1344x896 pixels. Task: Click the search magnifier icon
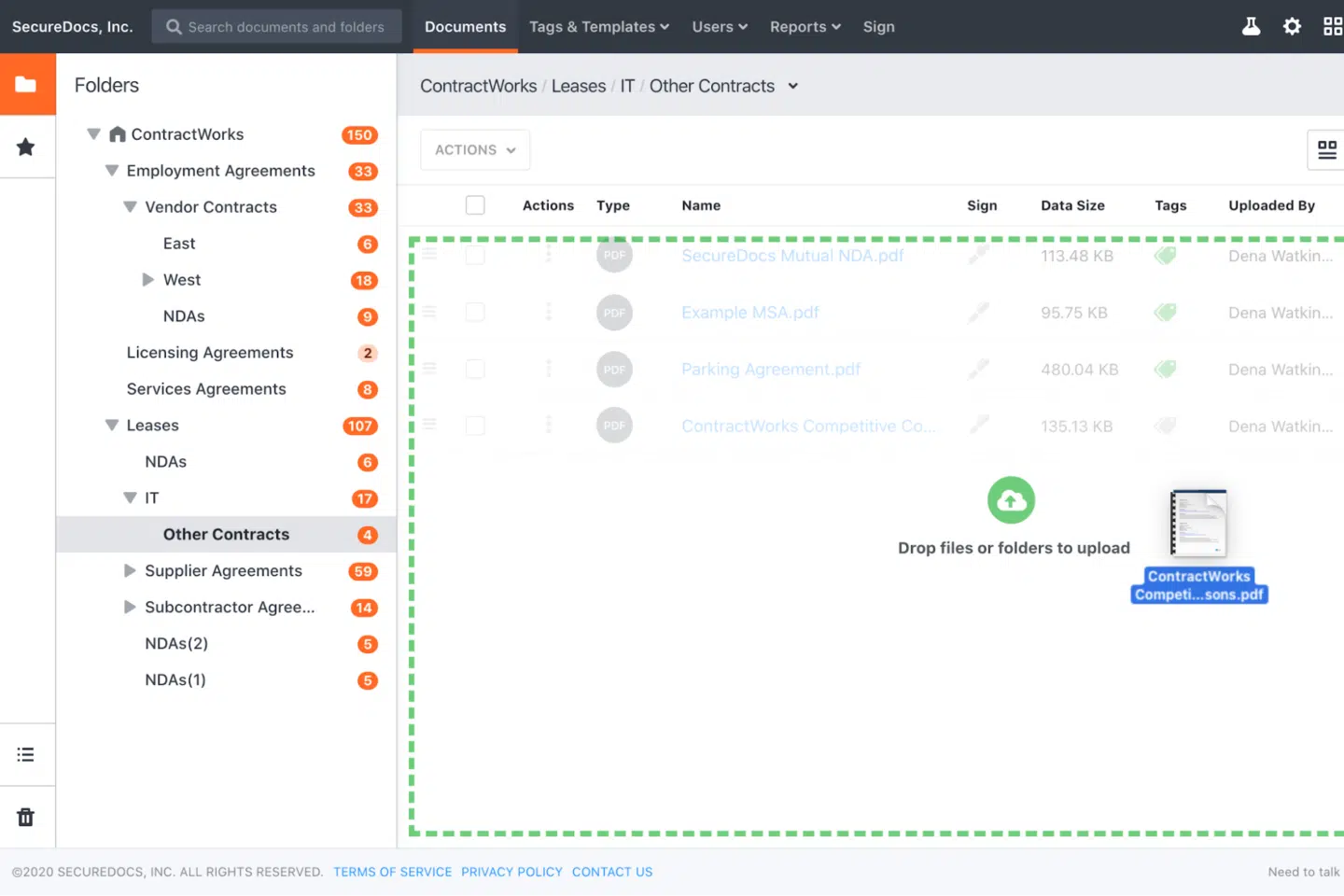pos(174,27)
